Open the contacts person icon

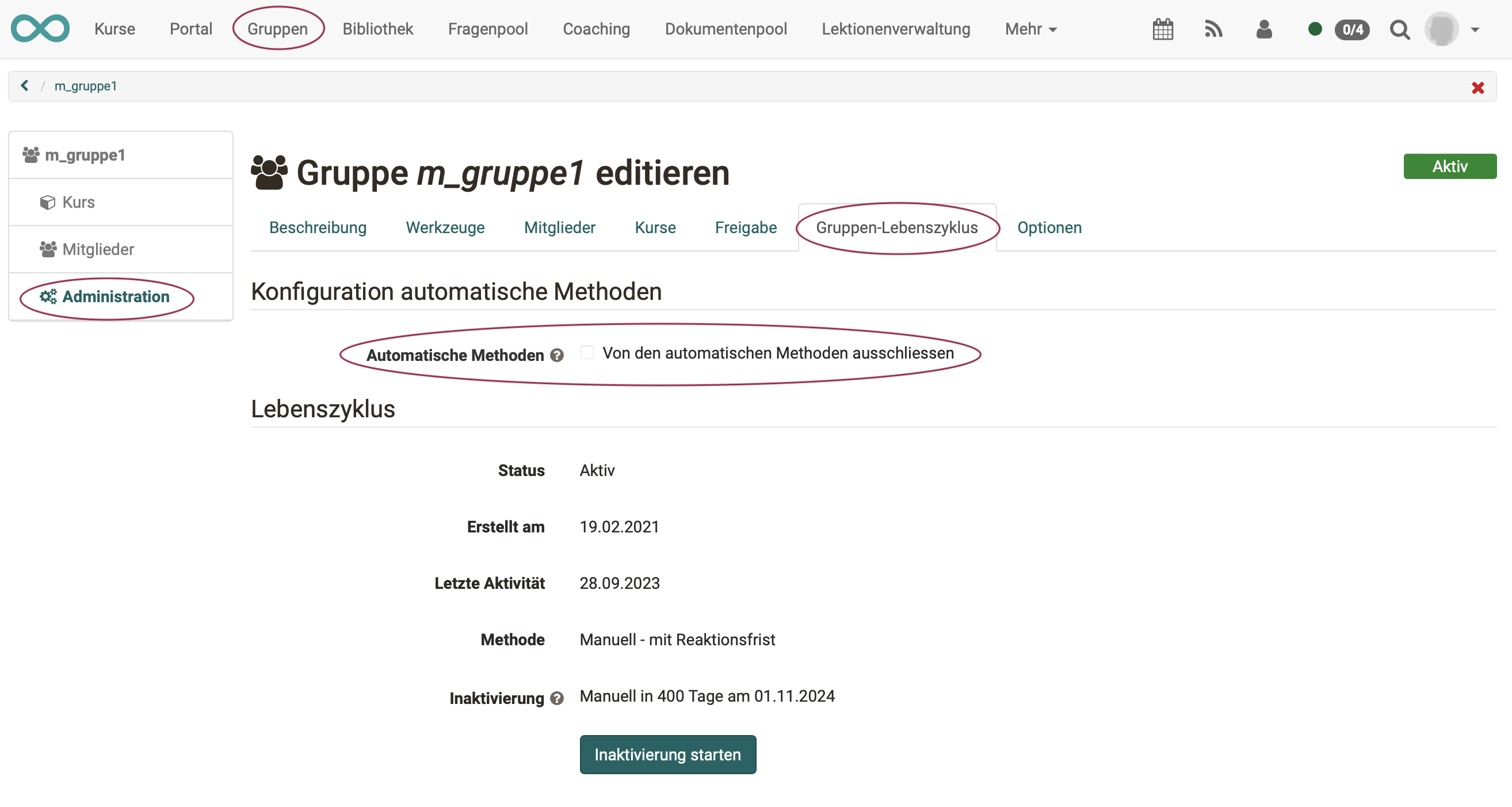[1264, 29]
